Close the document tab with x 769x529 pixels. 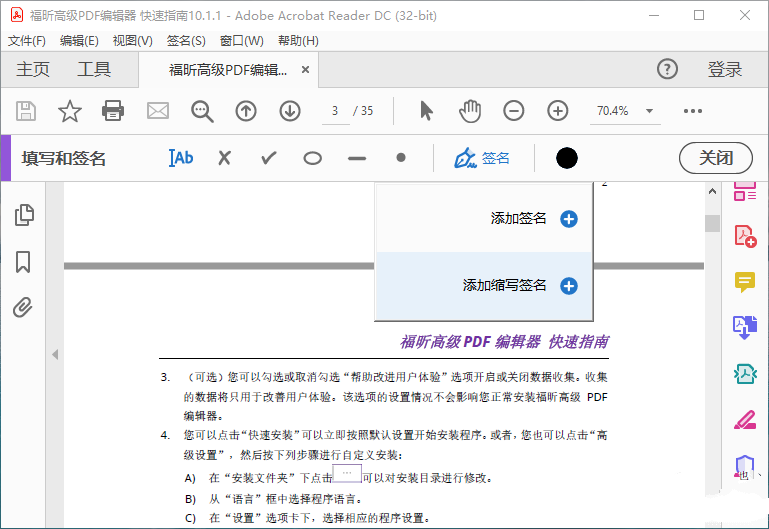(305, 70)
